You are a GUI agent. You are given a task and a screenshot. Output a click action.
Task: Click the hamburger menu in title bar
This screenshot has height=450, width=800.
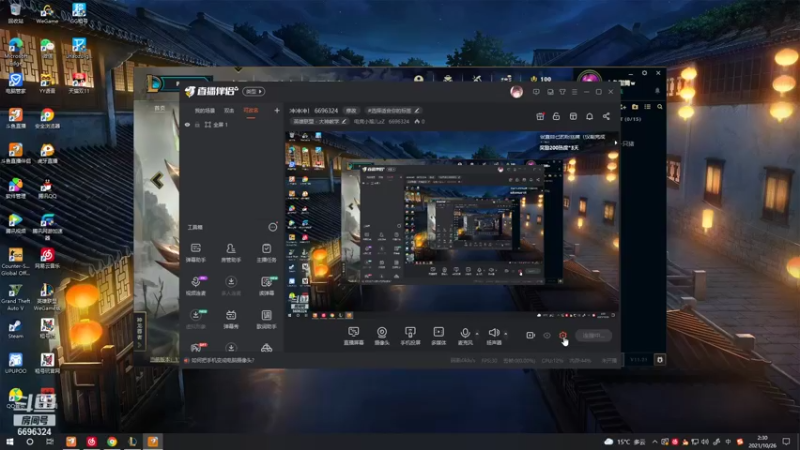pyautogui.click(x=574, y=92)
